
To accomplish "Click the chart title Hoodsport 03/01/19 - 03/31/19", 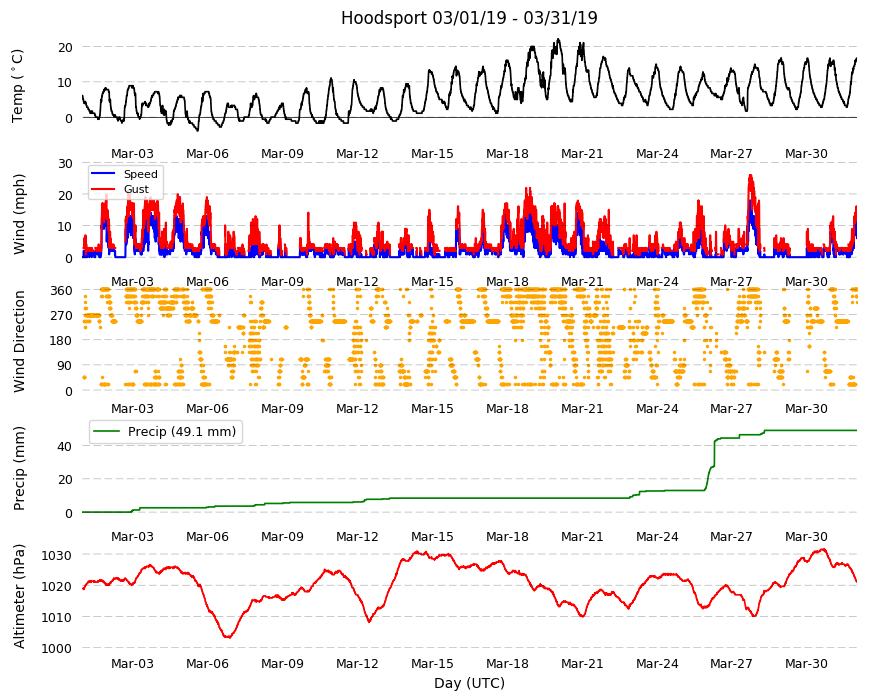I will coord(469,18).
